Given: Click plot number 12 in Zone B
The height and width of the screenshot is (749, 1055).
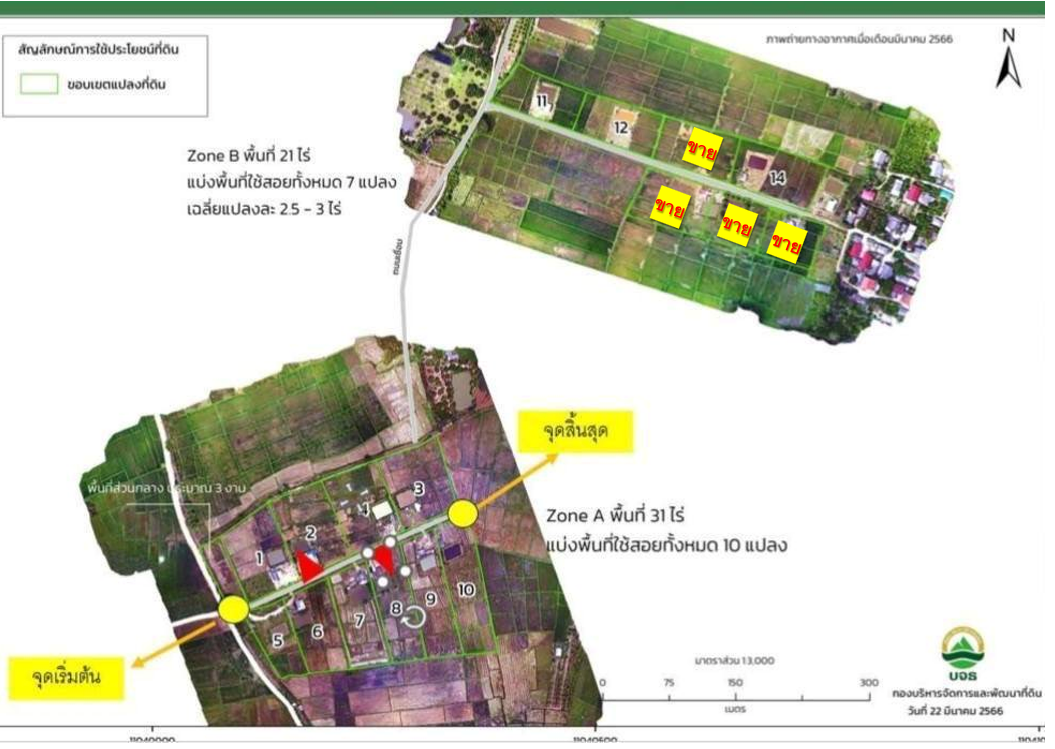Looking at the screenshot, I should click(621, 127).
